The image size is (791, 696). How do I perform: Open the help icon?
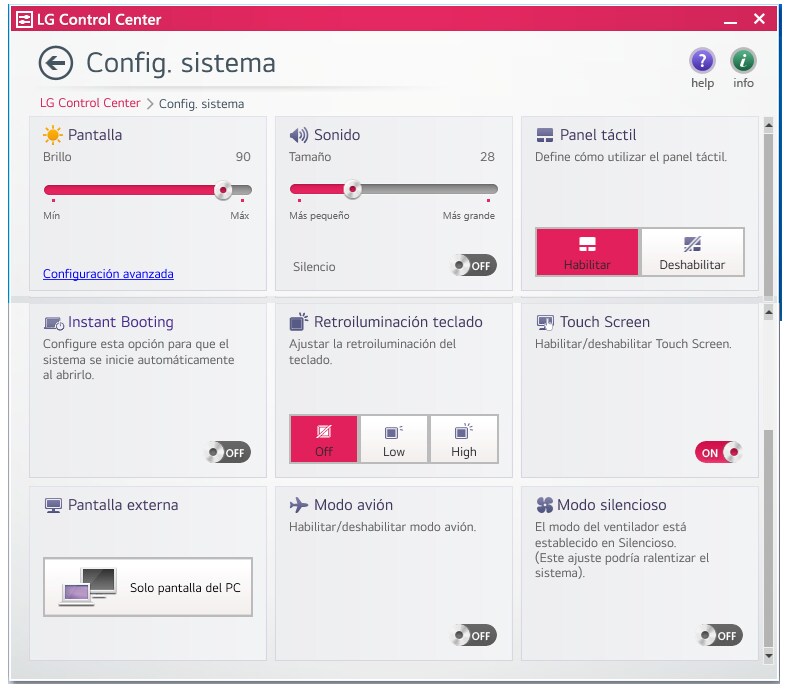[702, 60]
